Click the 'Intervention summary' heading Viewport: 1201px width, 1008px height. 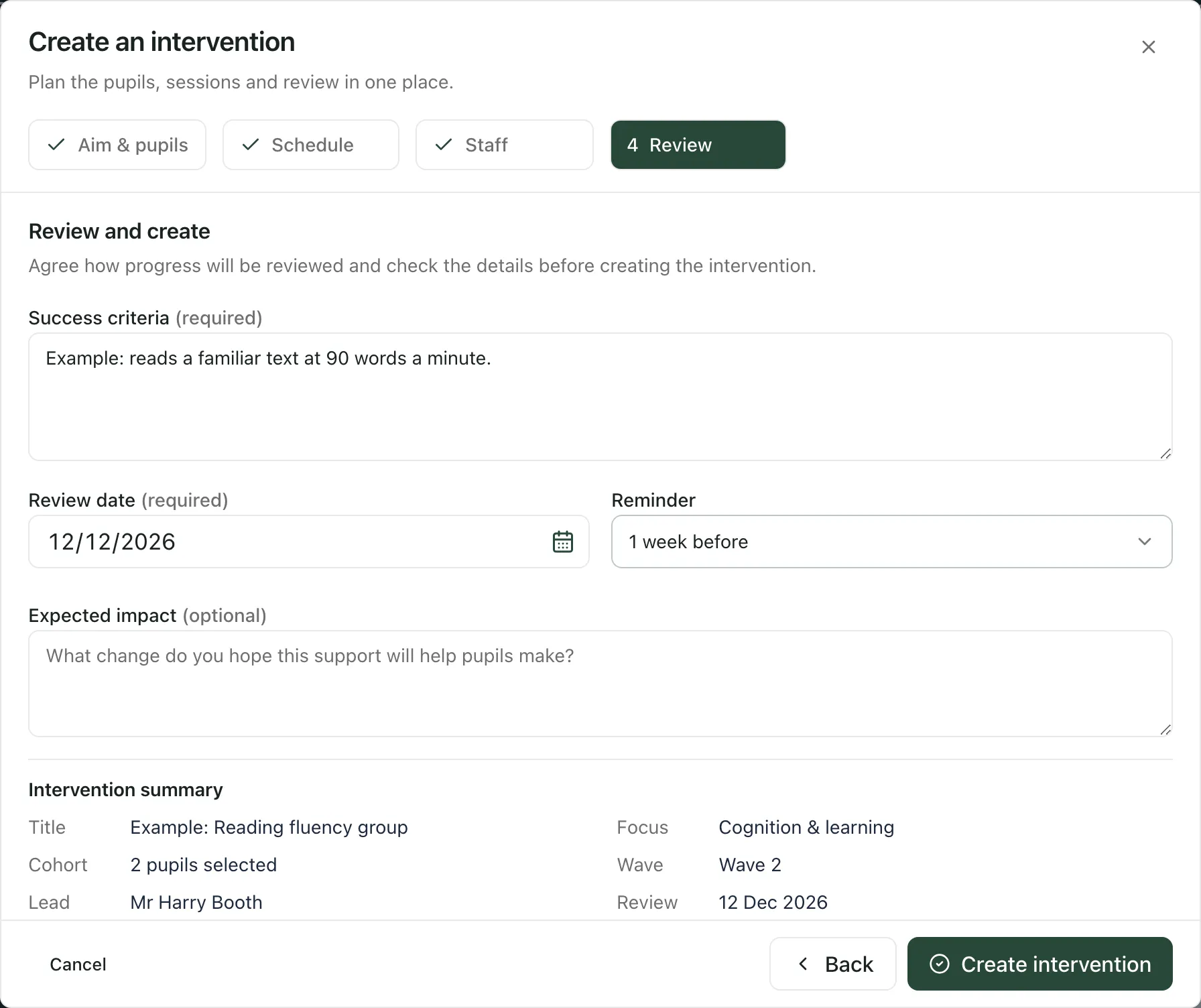pyautogui.click(x=125, y=790)
